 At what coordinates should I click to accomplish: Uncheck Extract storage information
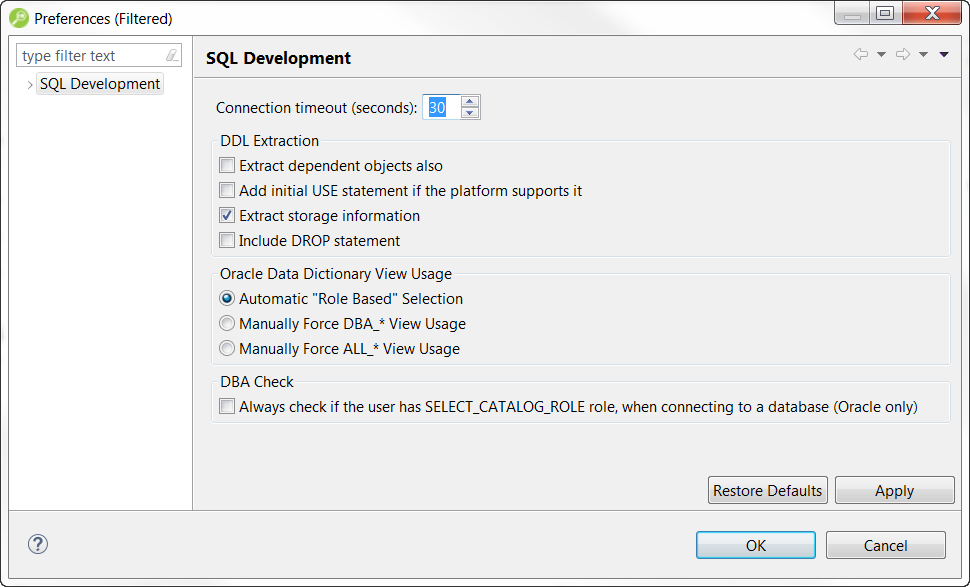tap(227, 216)
